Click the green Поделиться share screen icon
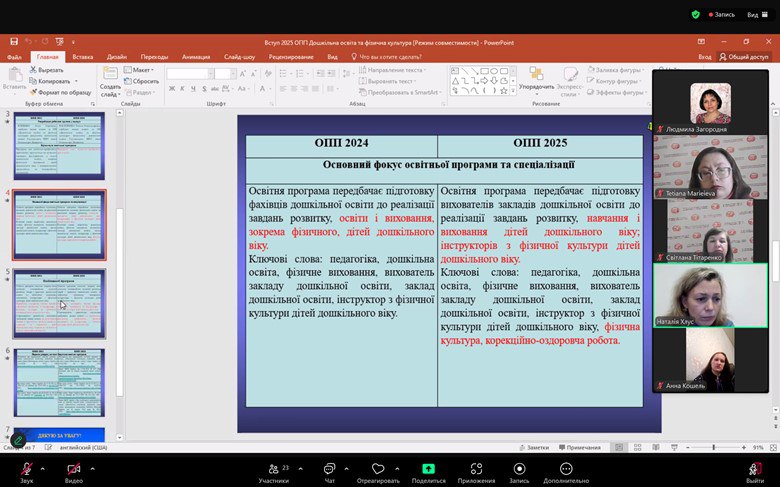The width and height of the screenshot is (780, 487). (428, 468)
